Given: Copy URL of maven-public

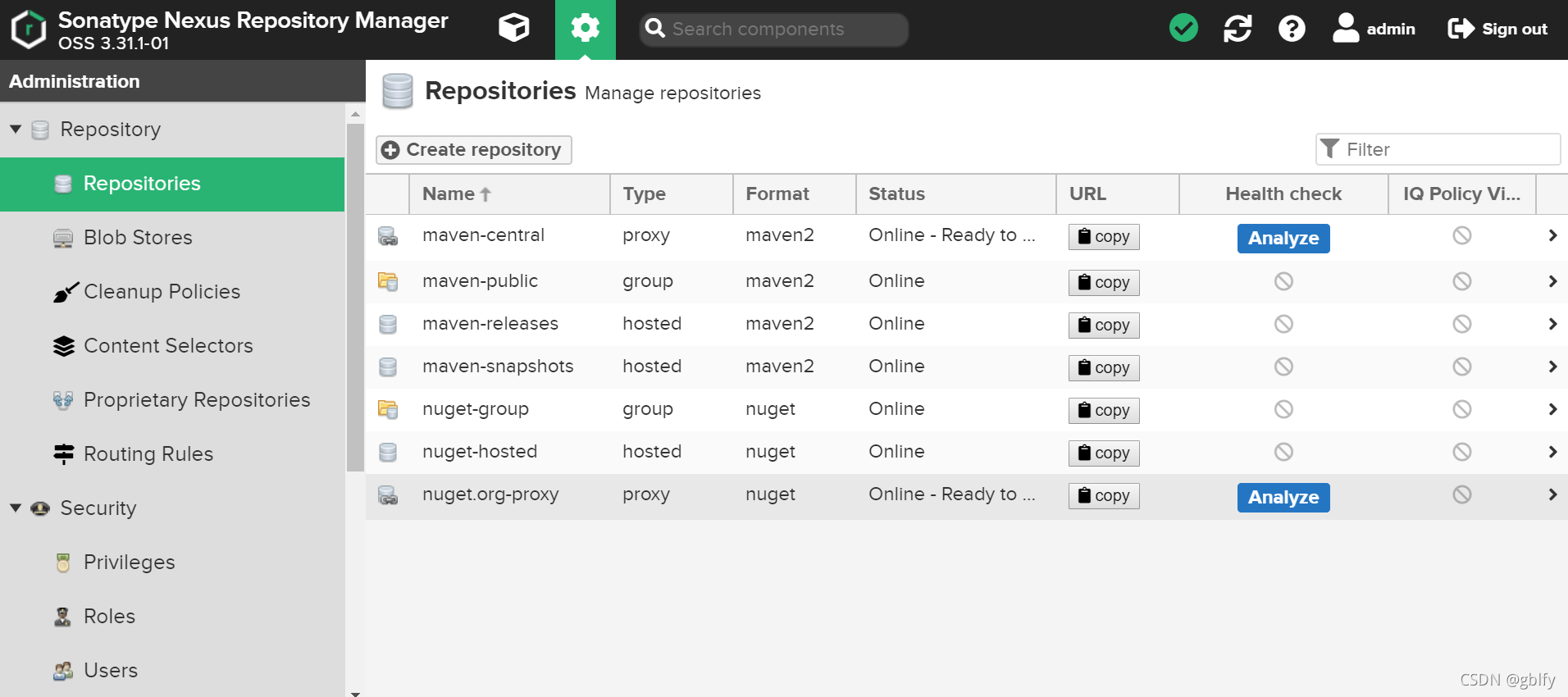Looking at the screenshot, I should (x=1104, y=283).
